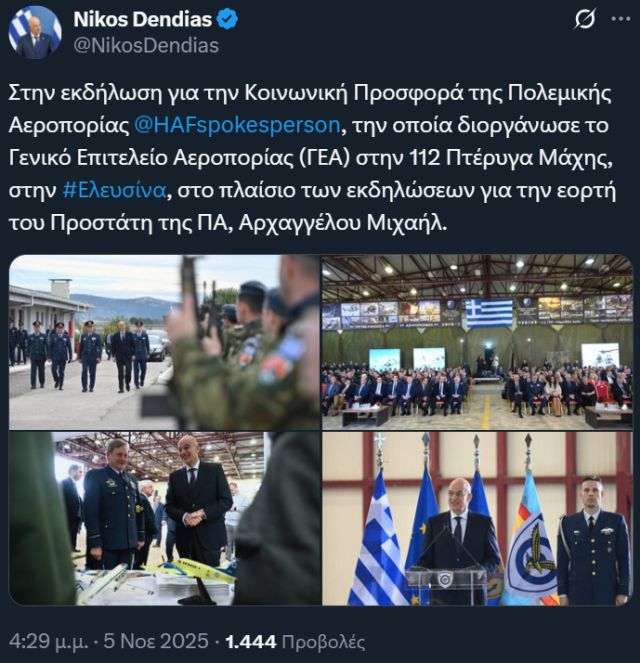Open podium speech photo with flags
The image size is (640, 663).
click(x=477, y=518)
